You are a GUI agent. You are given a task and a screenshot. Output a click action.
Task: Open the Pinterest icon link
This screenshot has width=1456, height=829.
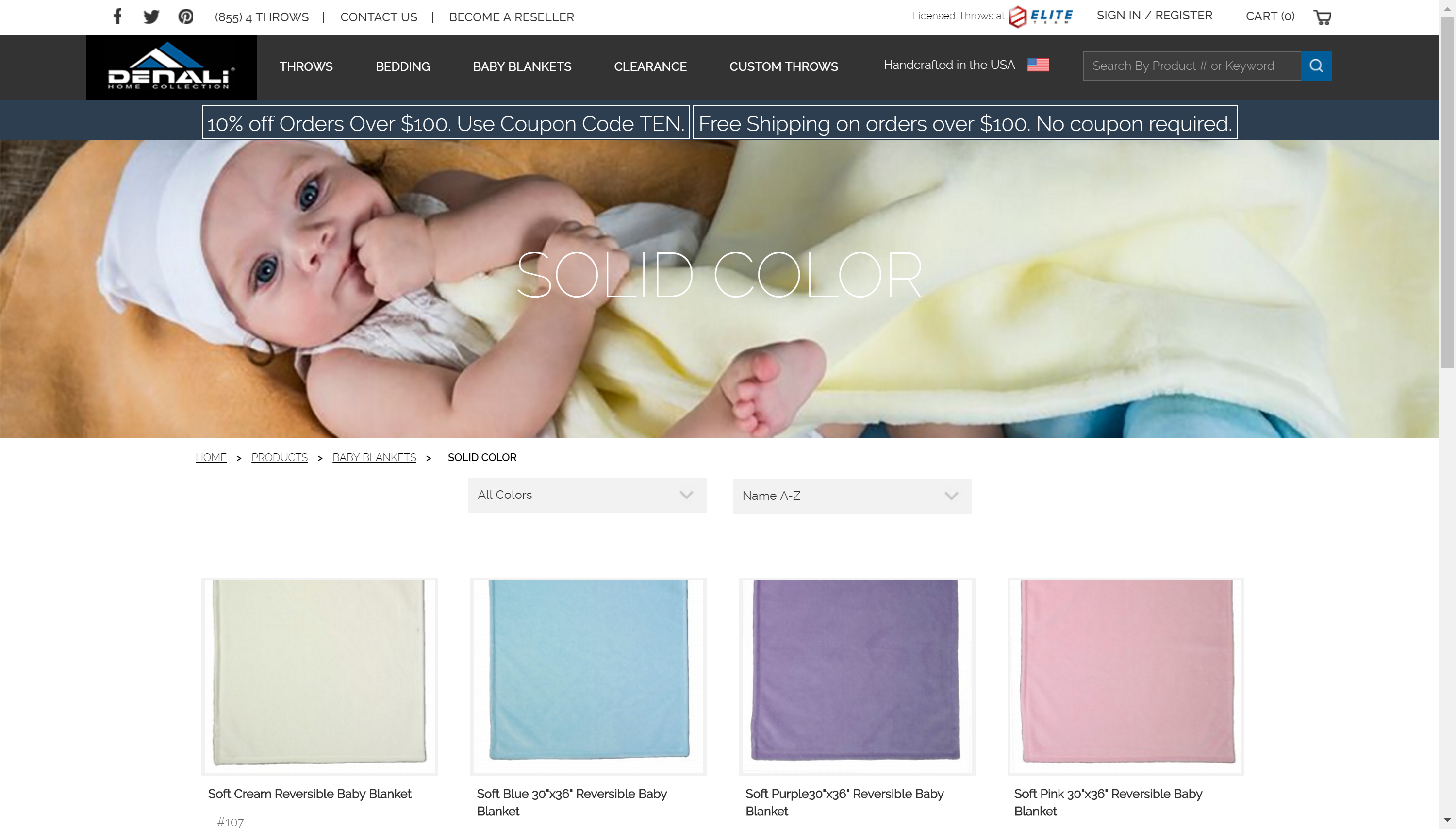[185, 17]
